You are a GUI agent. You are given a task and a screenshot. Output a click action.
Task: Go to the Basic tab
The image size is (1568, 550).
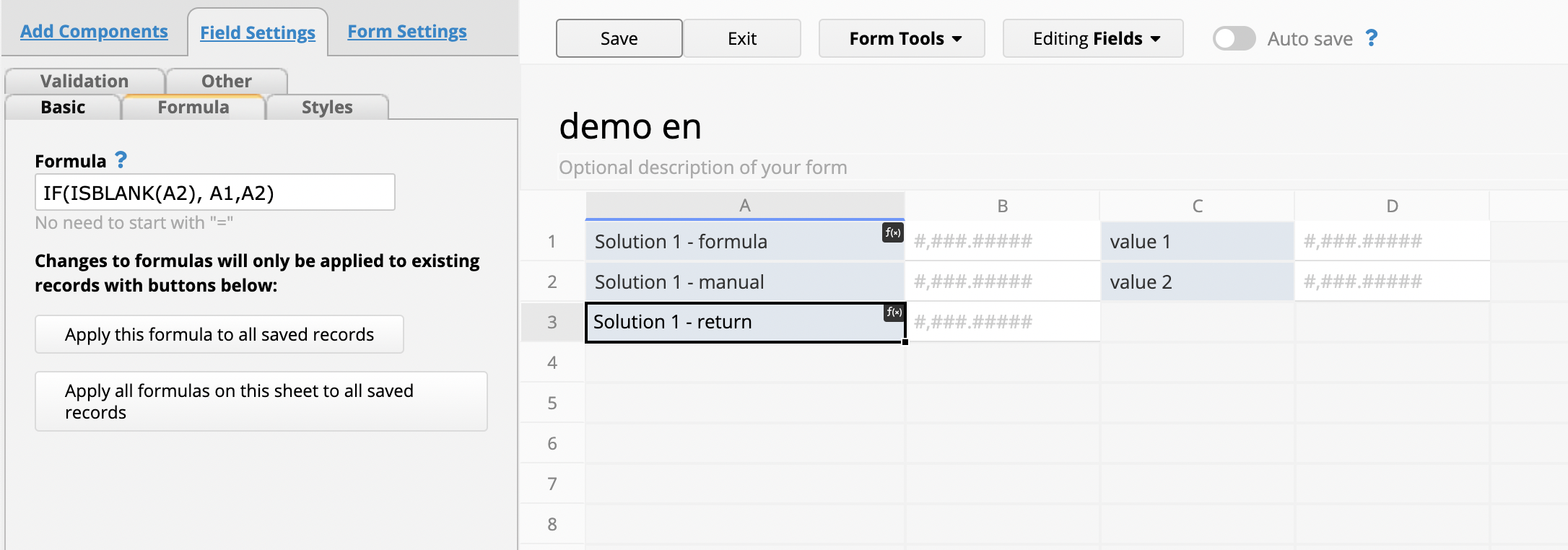tap(63, 108)
